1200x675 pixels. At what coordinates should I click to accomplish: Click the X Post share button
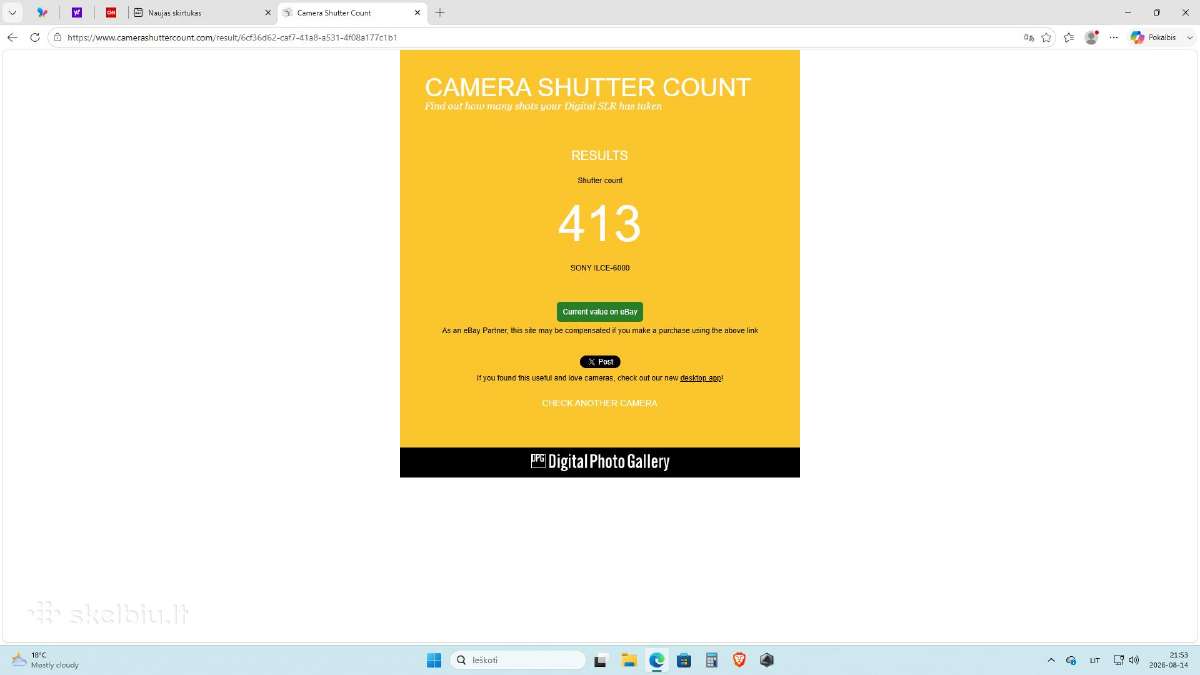coord(600,362)
